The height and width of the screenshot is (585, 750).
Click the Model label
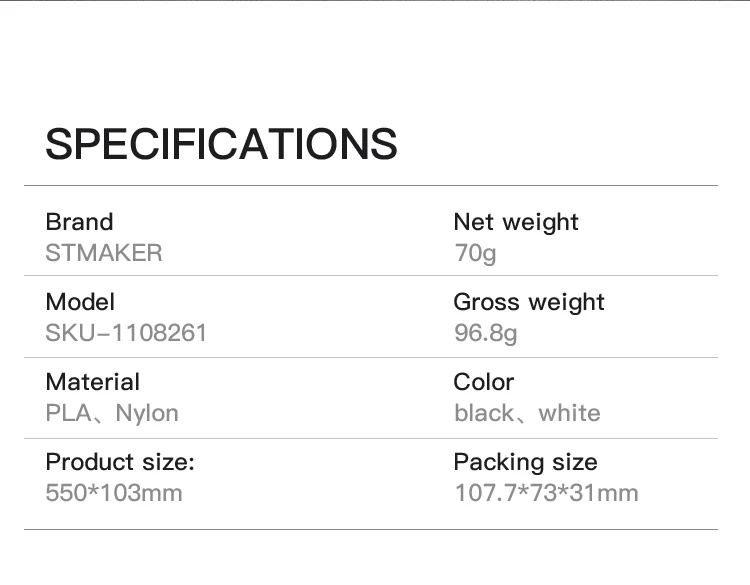pos(80,302)
